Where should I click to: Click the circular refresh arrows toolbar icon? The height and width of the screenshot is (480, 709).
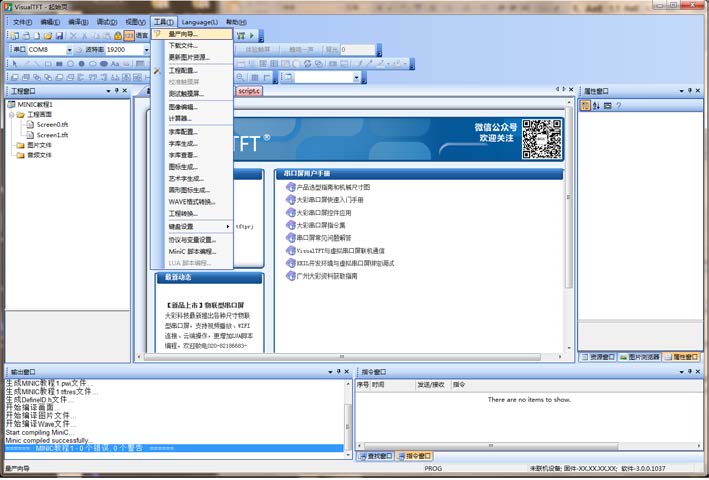click(307, 64)
